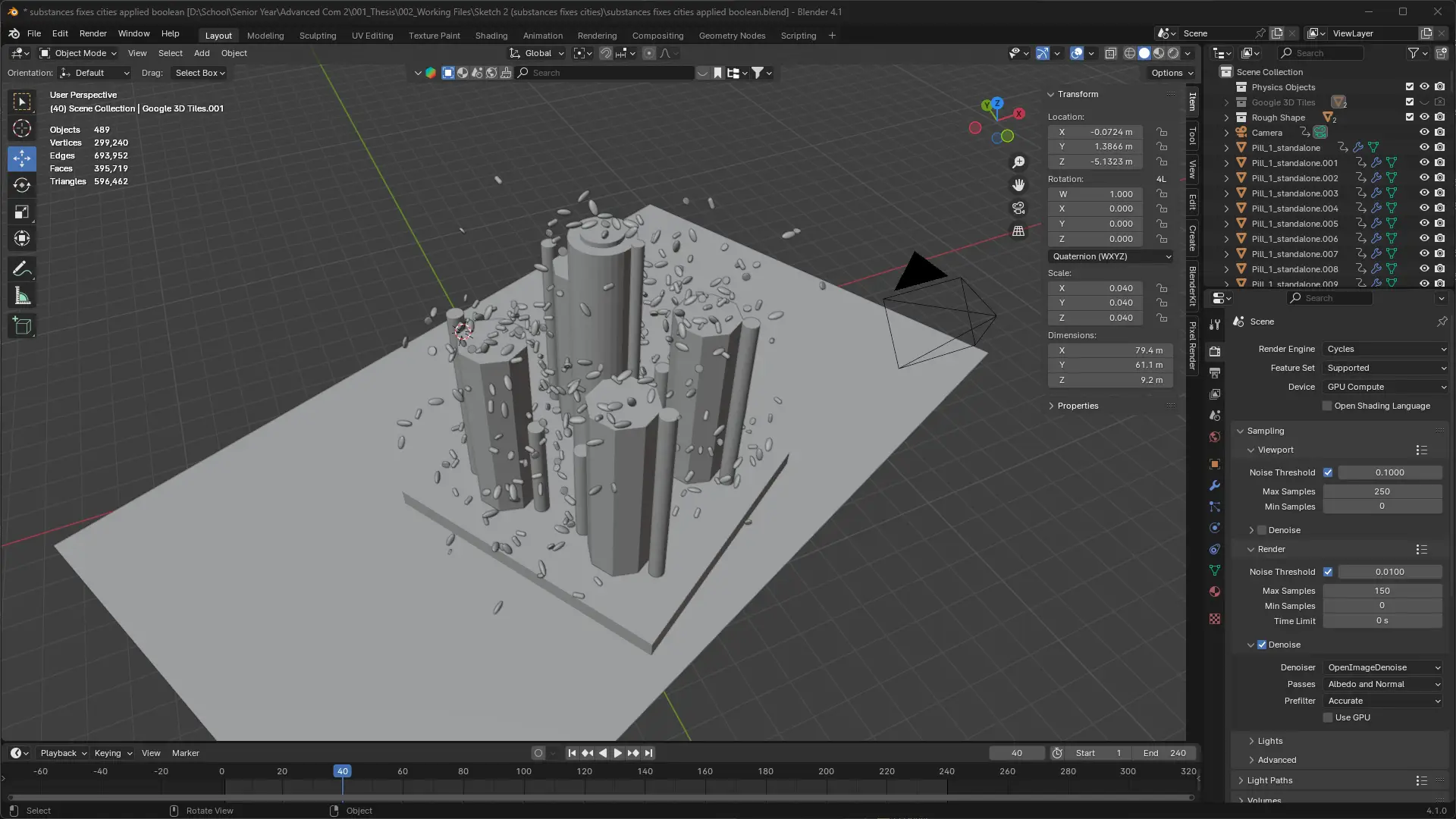Activate the Measure tool
Screen dimensions: 1456x819
tap(22, 297)
